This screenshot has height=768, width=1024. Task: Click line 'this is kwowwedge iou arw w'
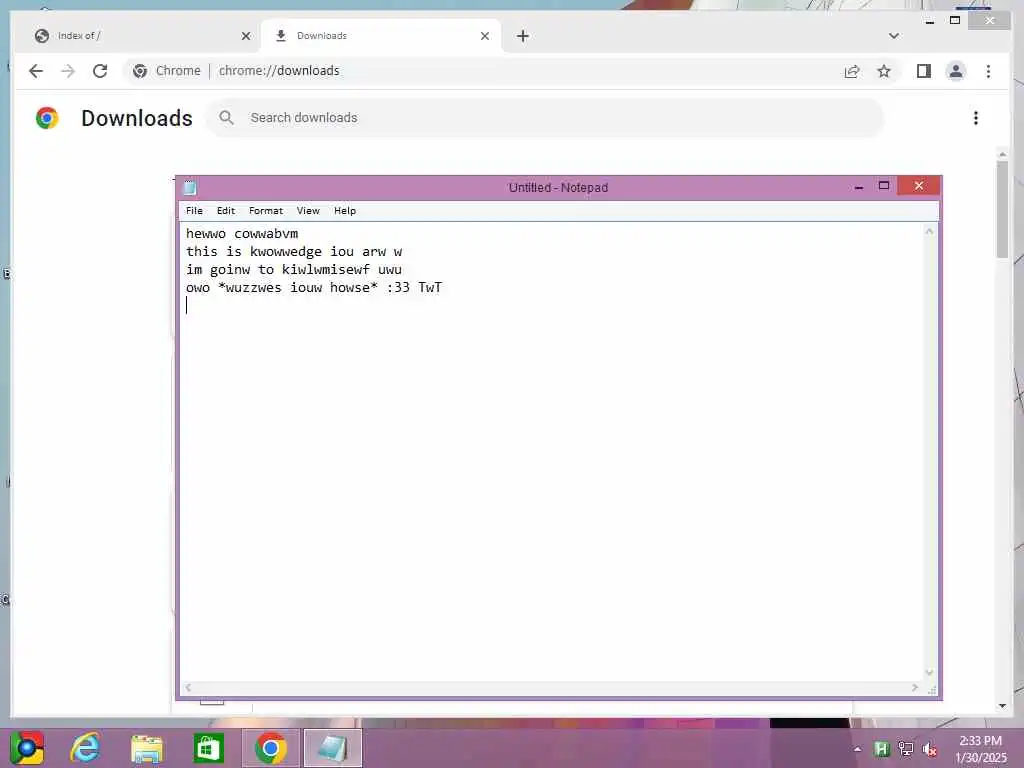(x=294, y=252)
